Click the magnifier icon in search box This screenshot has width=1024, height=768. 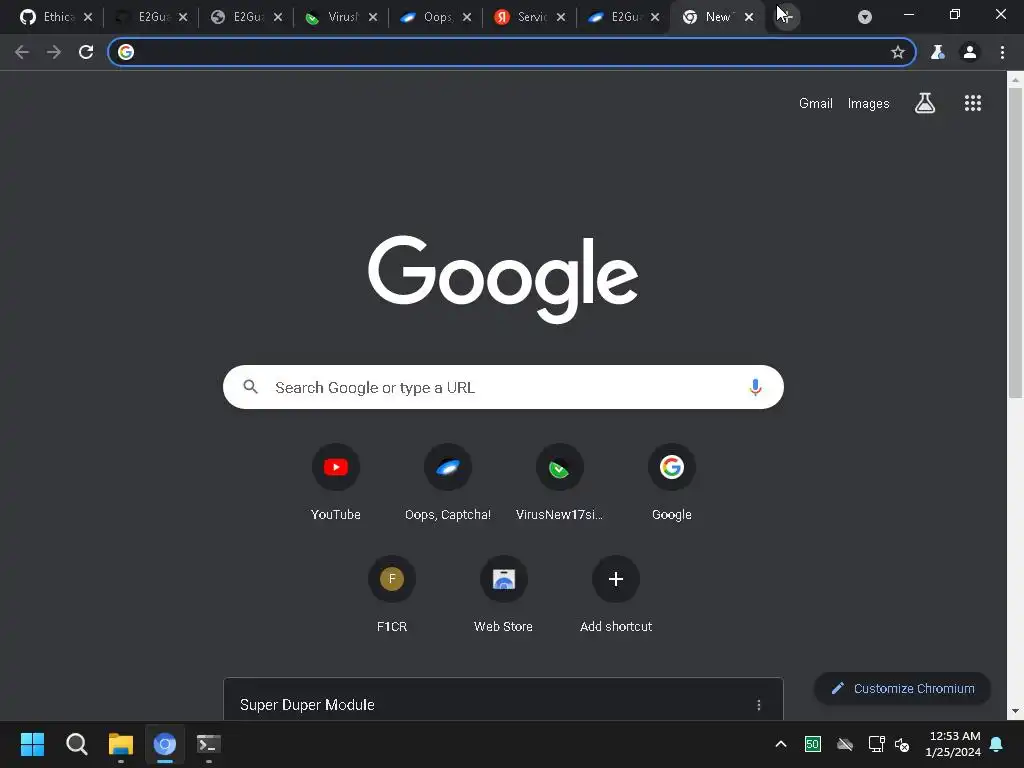(x=250, y=387)
